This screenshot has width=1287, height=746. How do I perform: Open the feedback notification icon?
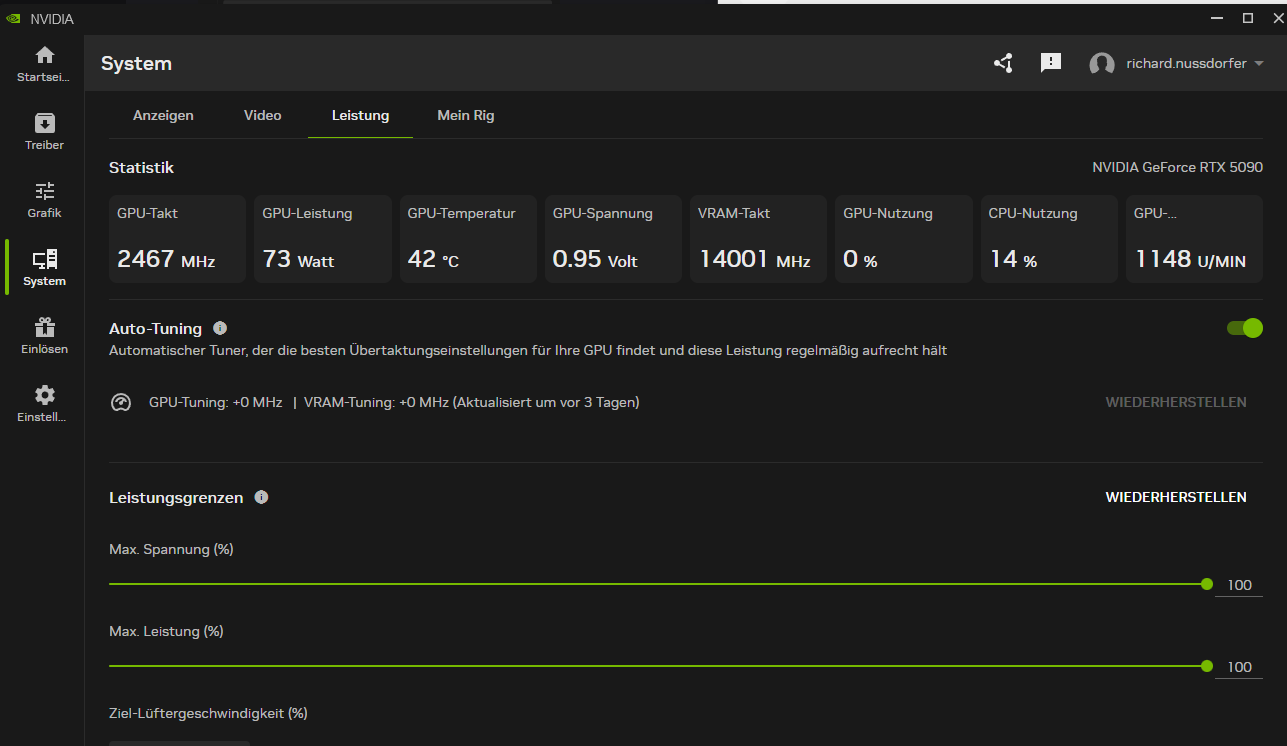coord(1050,63)
